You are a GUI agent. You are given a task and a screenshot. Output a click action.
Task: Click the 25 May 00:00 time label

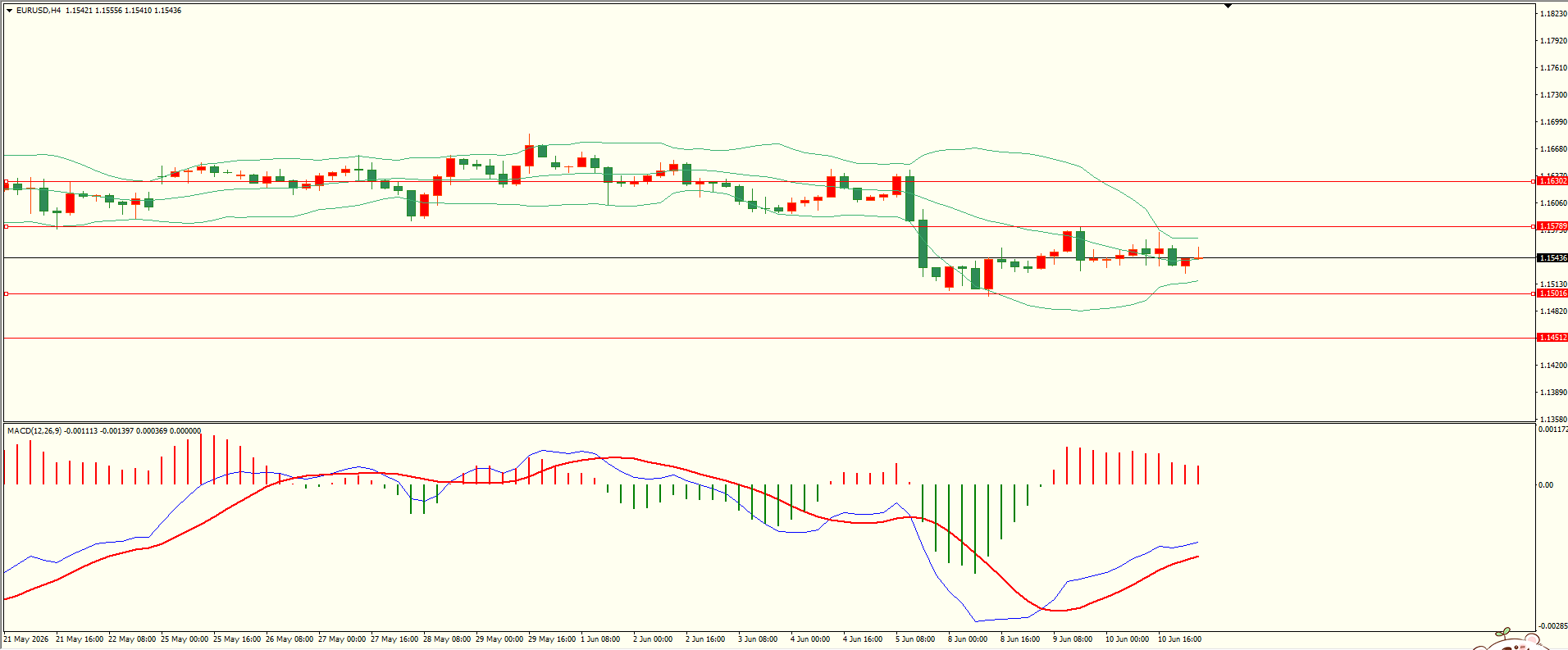(x=185, y=639)
